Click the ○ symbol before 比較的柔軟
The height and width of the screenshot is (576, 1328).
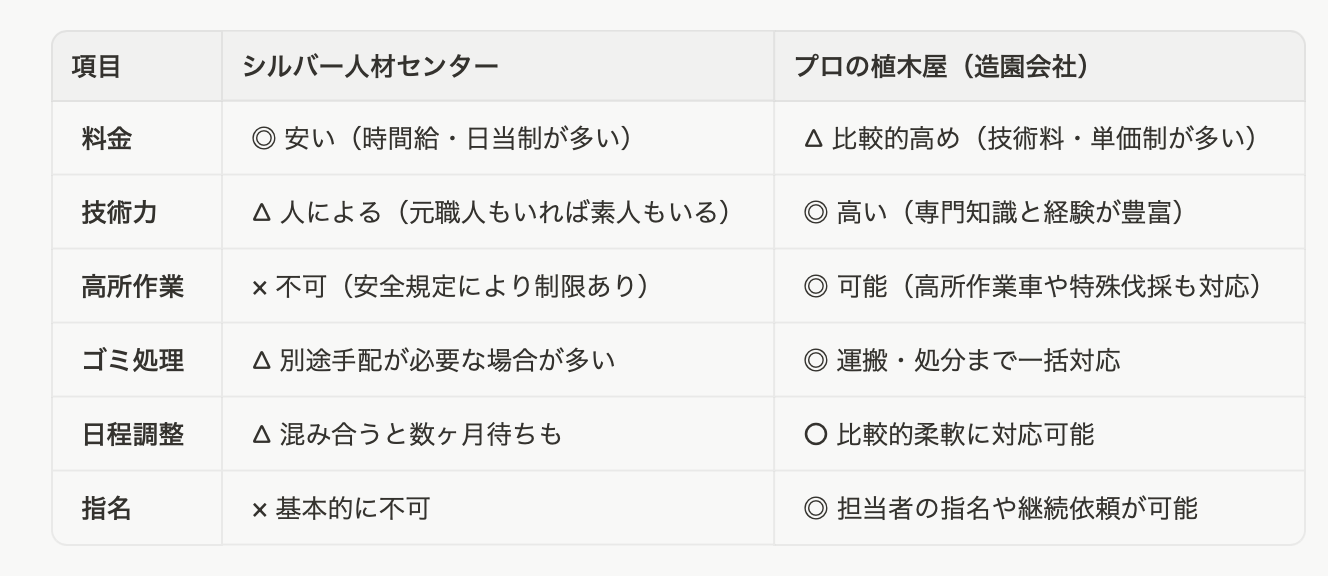coord(815,434)
